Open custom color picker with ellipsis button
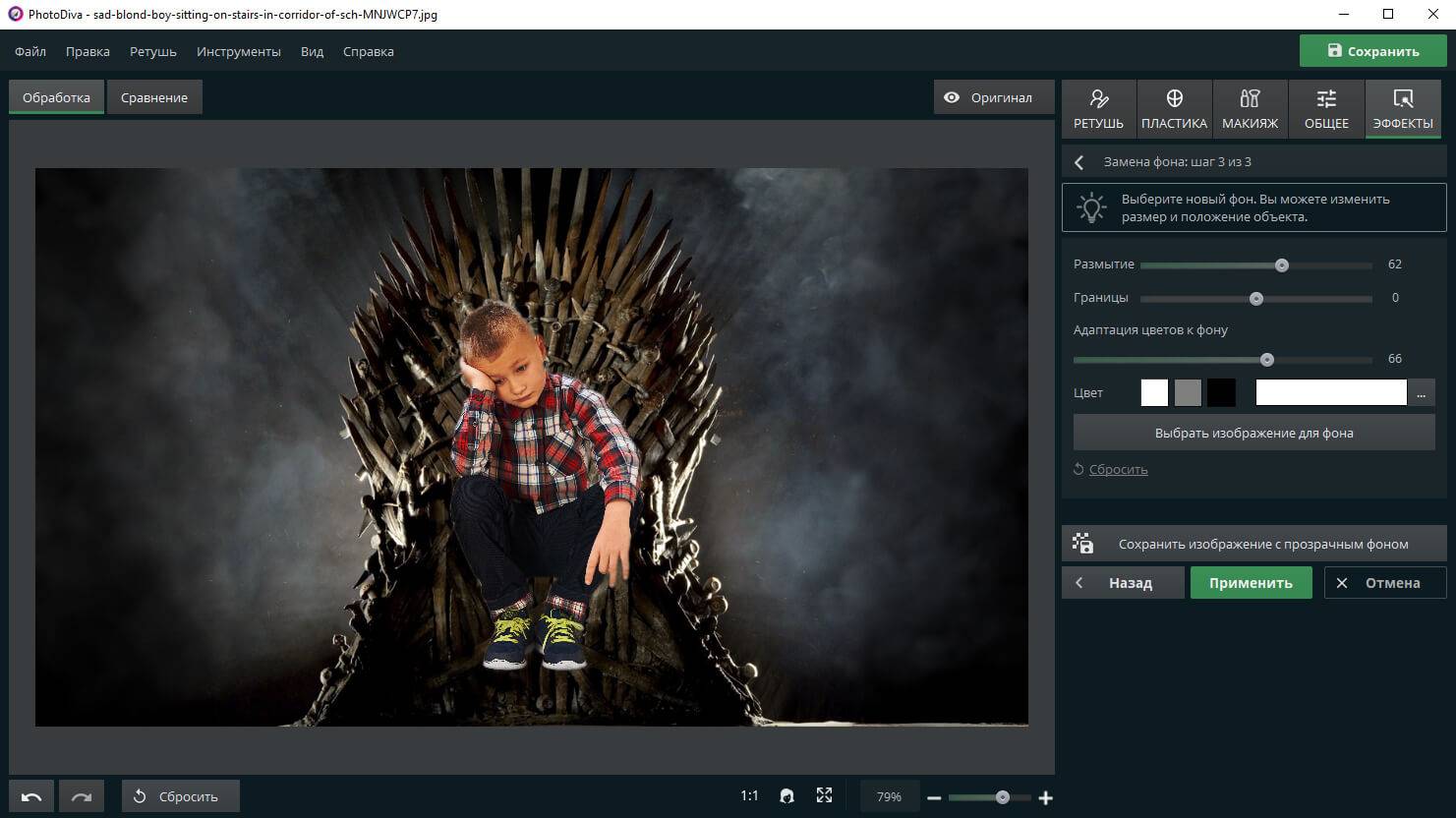This screenshot has height=818, width=1456. click(1421, 393)
